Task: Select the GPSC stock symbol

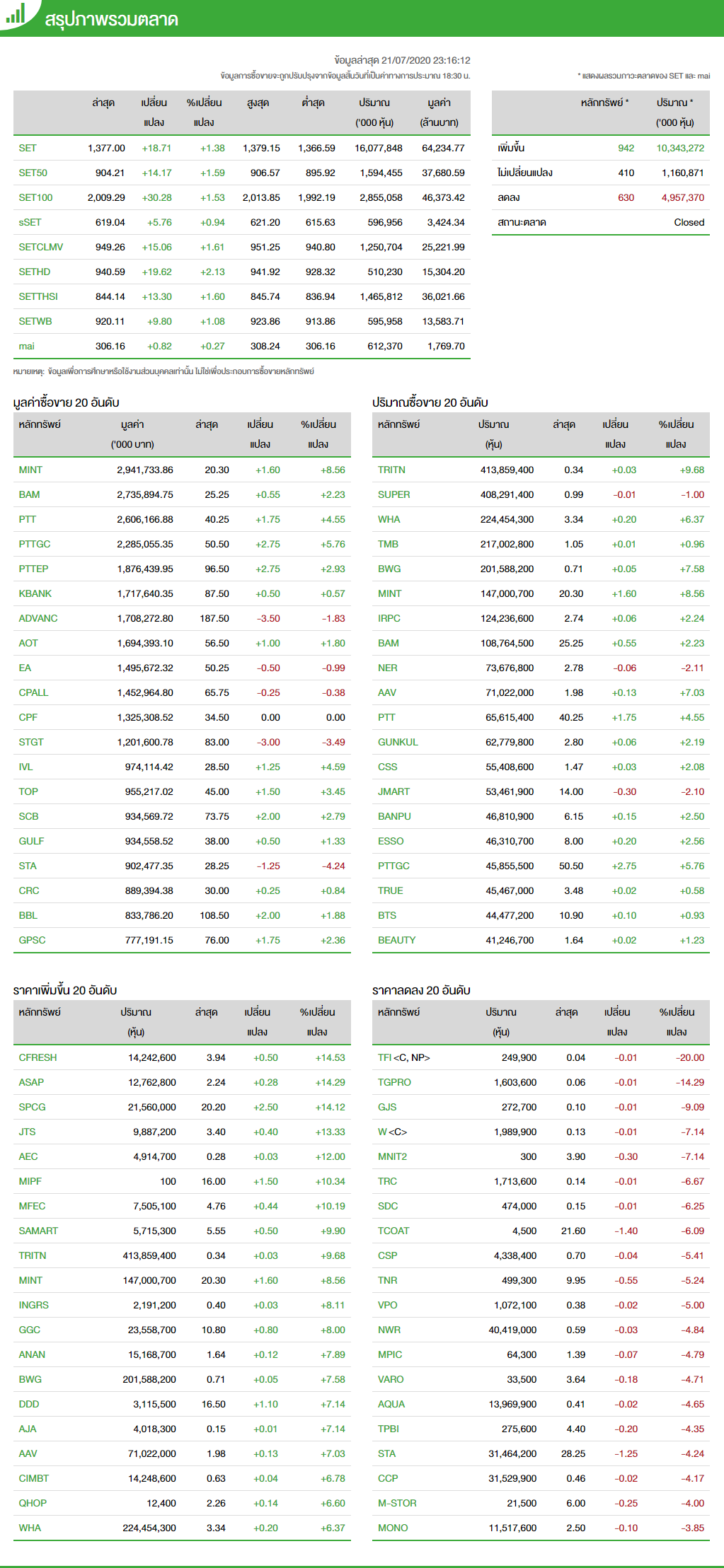Action: (x=32, y=940)
